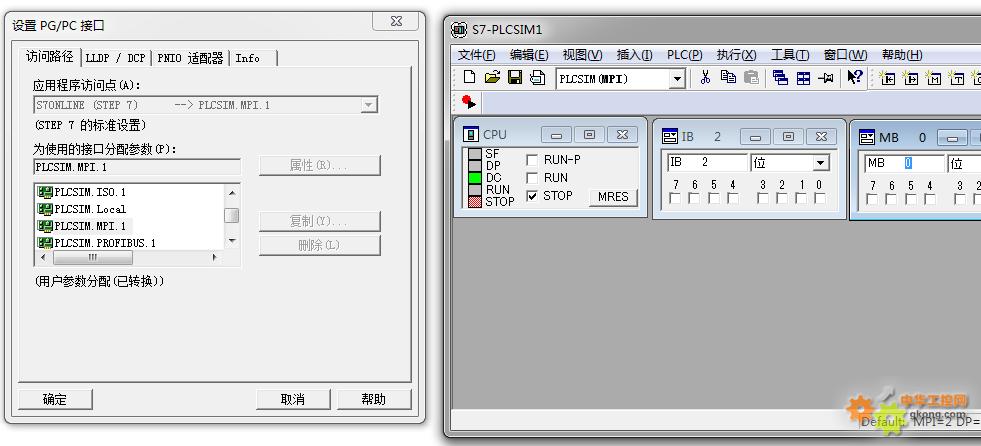Click the MRES memory reset button

point(613,196)
